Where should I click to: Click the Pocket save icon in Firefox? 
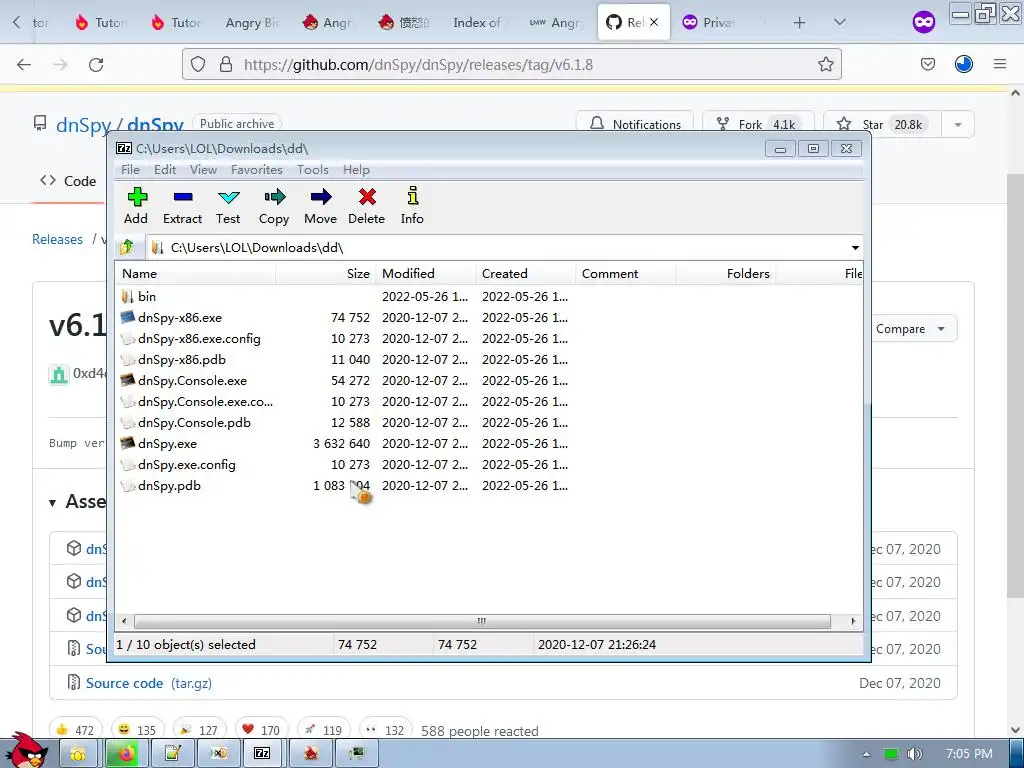pyautogui.click(x=928, y=64)
